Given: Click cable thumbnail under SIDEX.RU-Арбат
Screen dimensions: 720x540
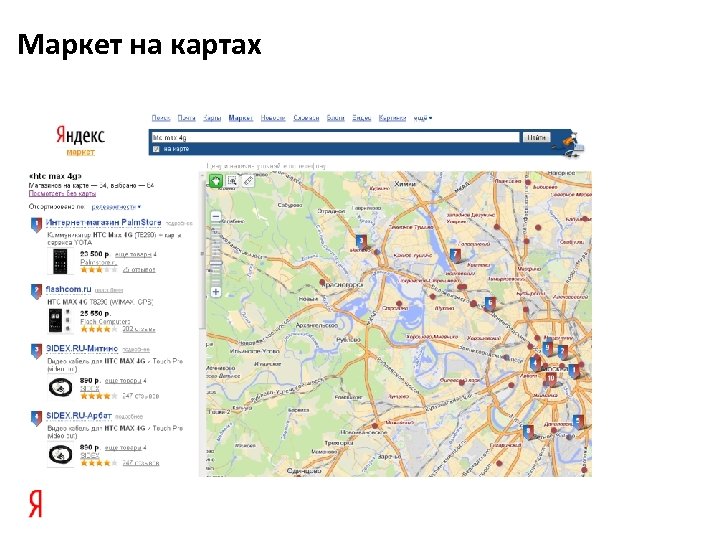Looking at the screenshot, I should pyautogui.click(x=60, y=455).
